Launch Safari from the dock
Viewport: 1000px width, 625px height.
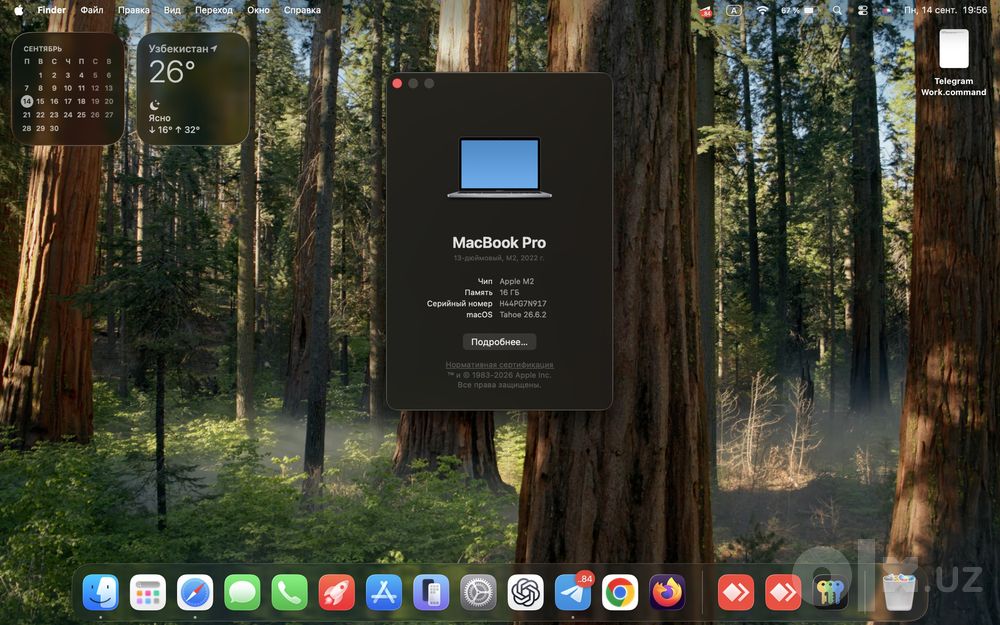point(195,592)
